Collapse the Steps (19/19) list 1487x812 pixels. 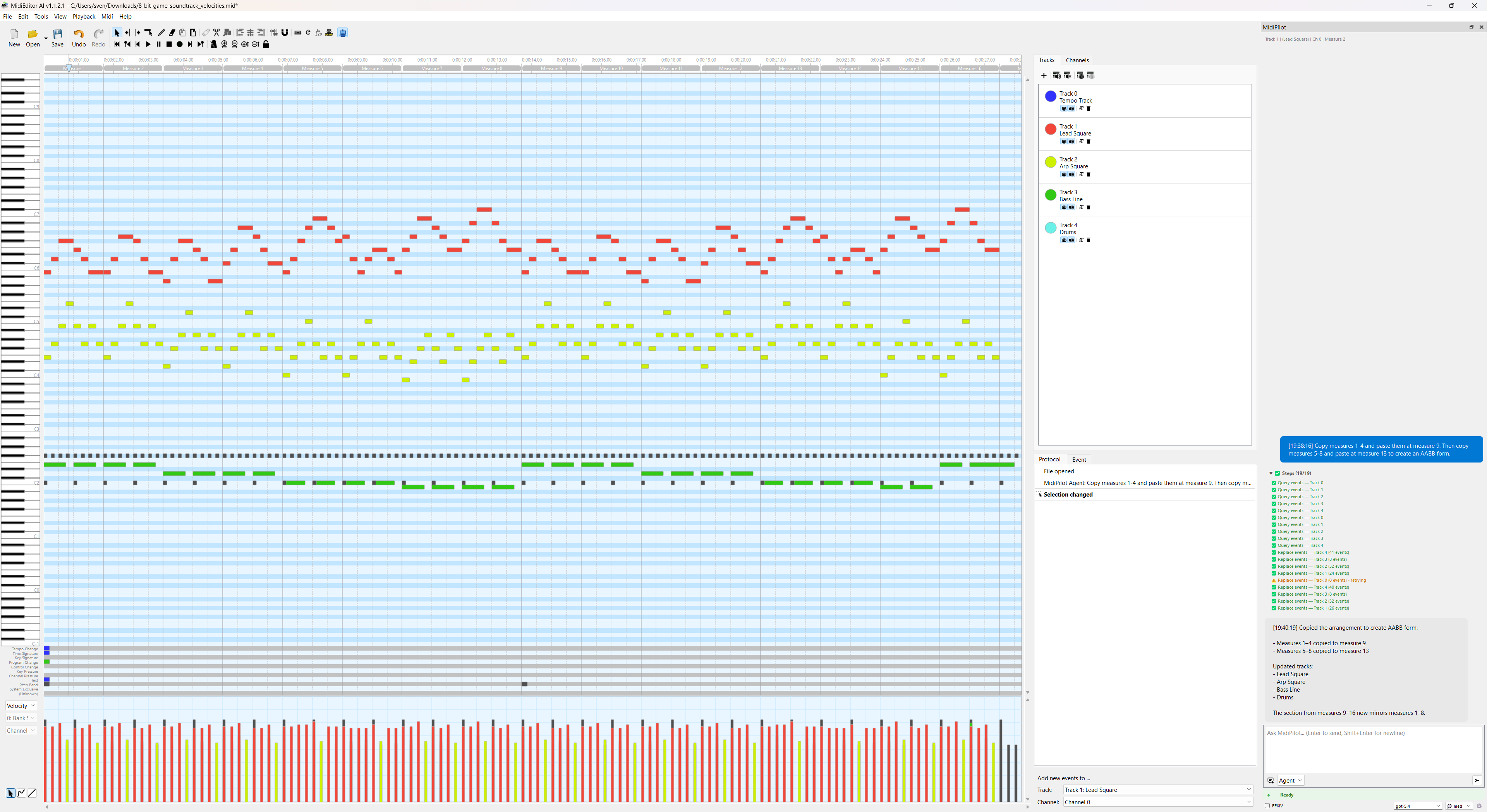point(1271,473)
